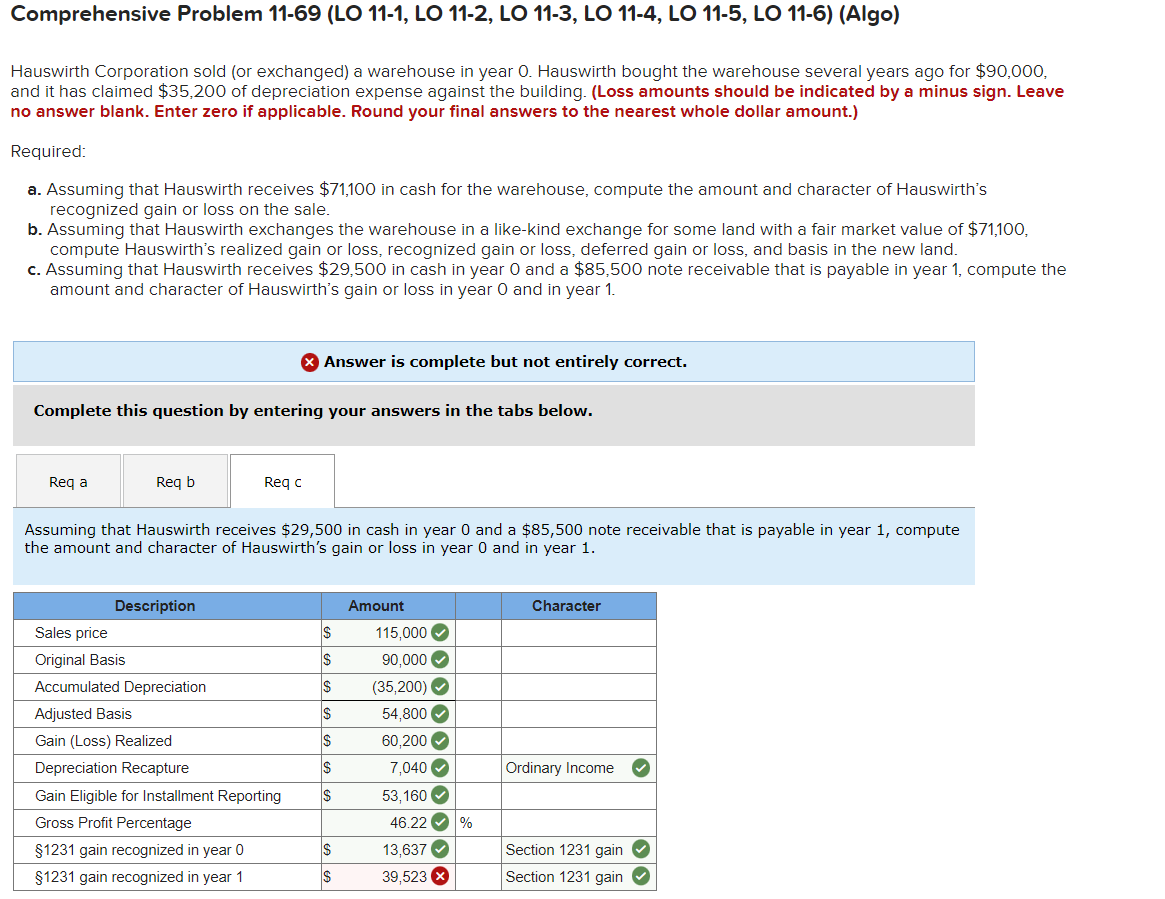
Task: Click the checkmark beside Gross Profit Percentage
Action: pos(442,822)
